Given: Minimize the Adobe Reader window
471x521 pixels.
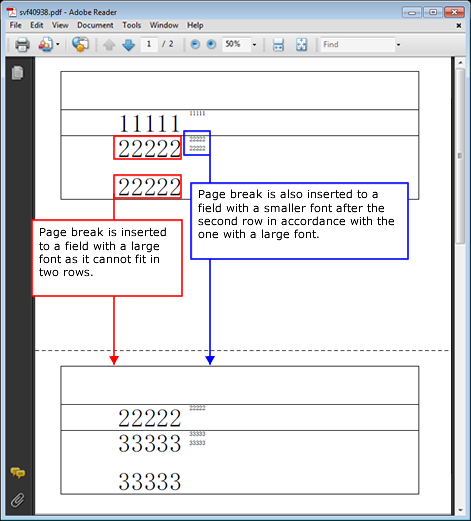Looking at the screenshot, I should point(412,13).
